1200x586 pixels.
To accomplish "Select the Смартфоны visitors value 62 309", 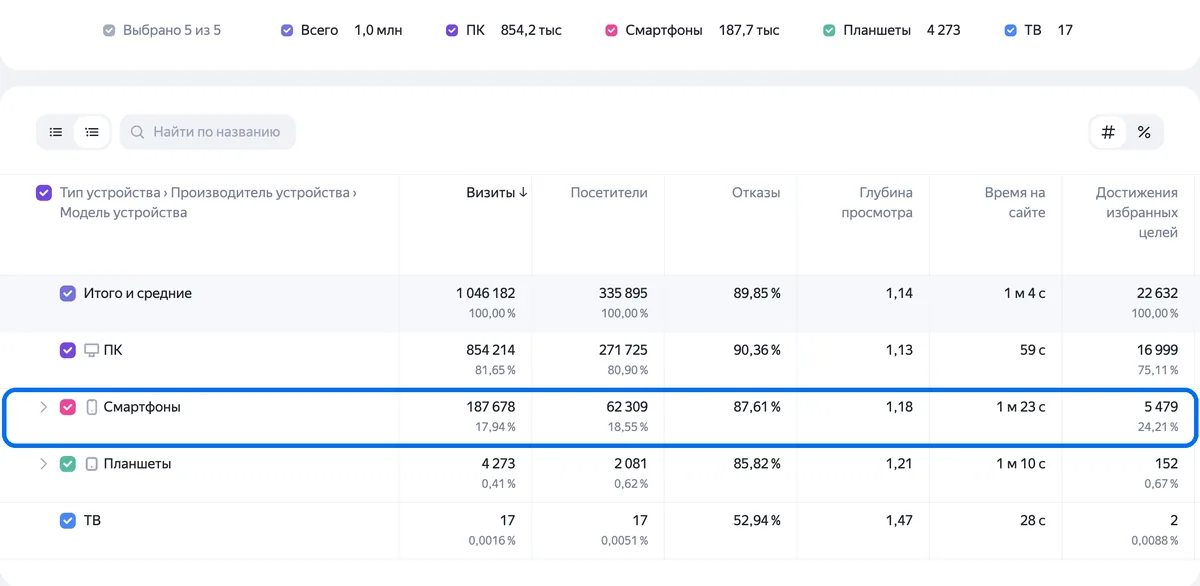I will coord(625,407).
